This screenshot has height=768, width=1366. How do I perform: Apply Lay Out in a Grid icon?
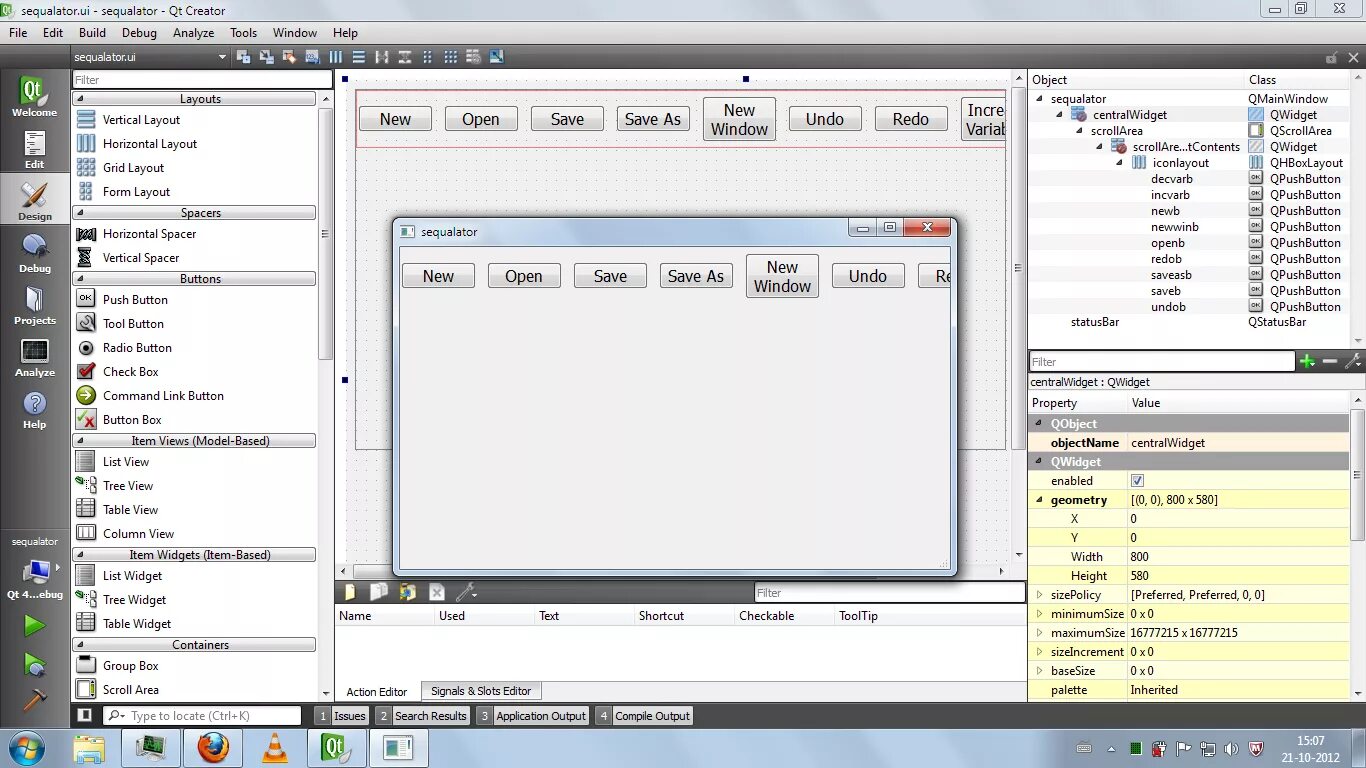click(x=451, y=57)
